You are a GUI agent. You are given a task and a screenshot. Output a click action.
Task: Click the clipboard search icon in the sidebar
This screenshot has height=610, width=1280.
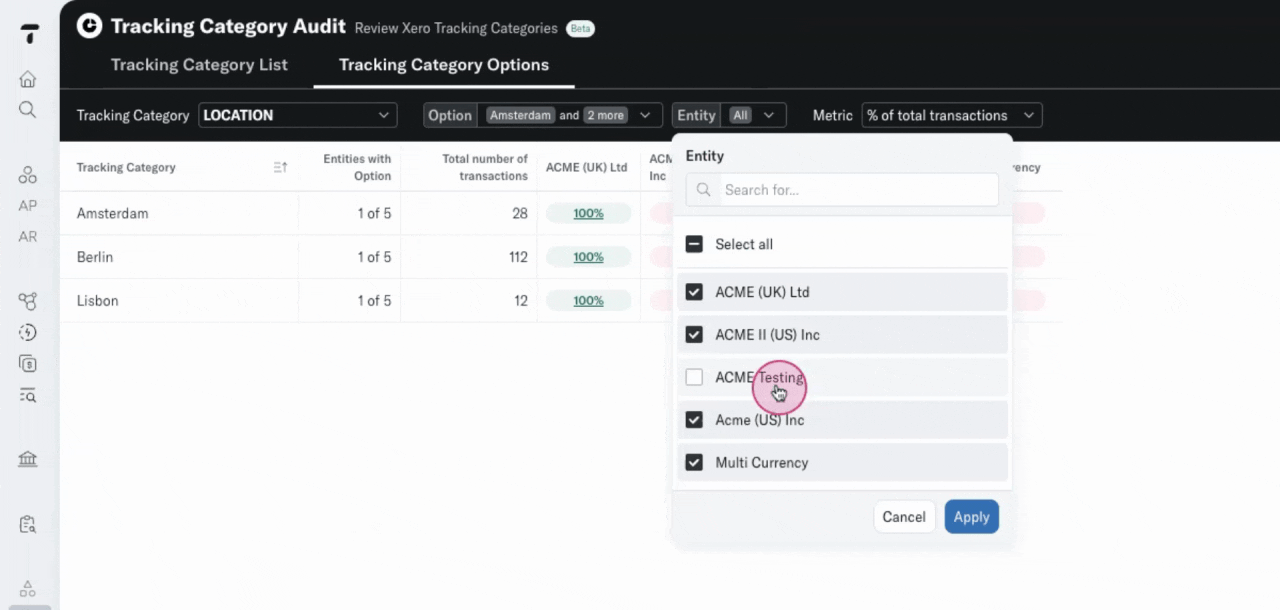[x=28, y=524]
